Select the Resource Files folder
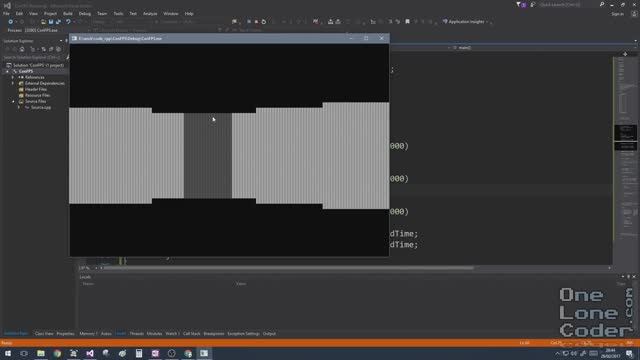 [38, 95]
